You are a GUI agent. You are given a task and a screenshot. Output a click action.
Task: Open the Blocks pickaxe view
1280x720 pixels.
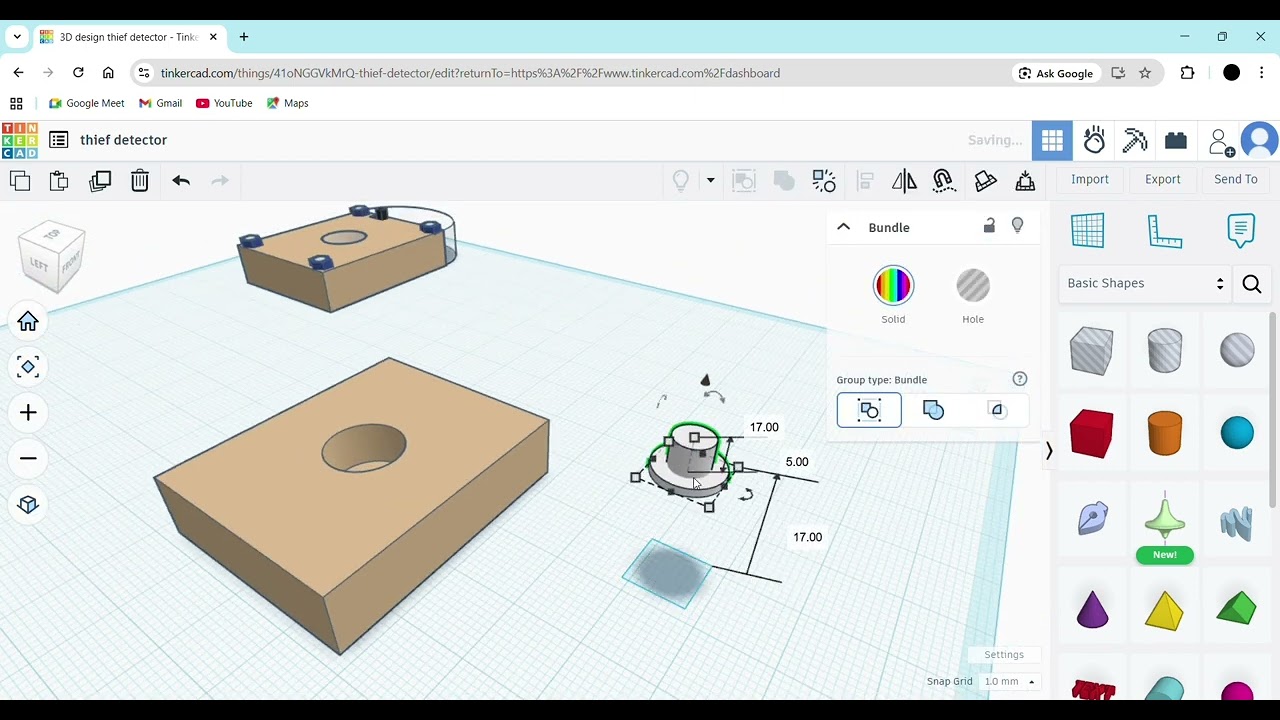(1135, 141)
